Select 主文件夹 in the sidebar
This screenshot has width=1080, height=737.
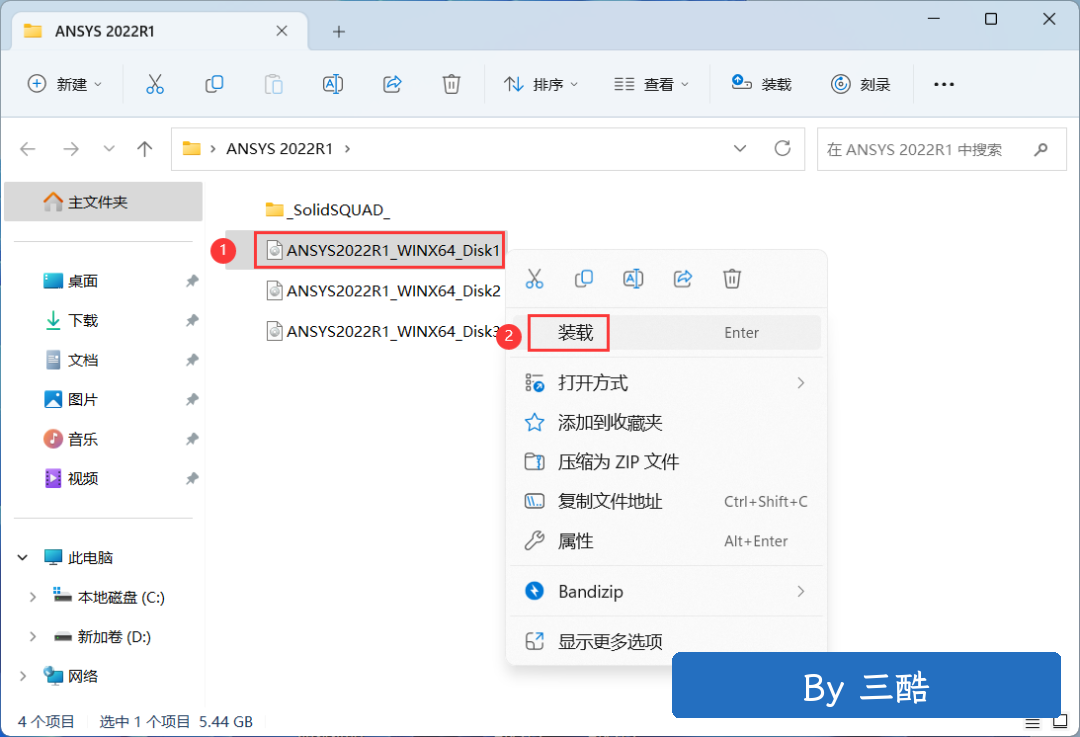pyautogui.click(x=103, y=202)
